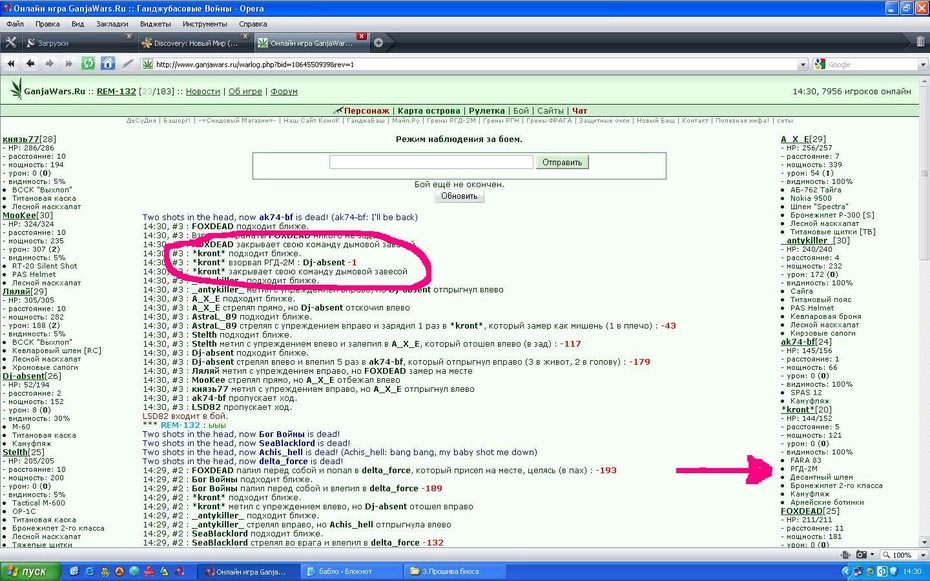Reload the page with green refresh icon
930x581 pixels.
click(x=88, y=63)
